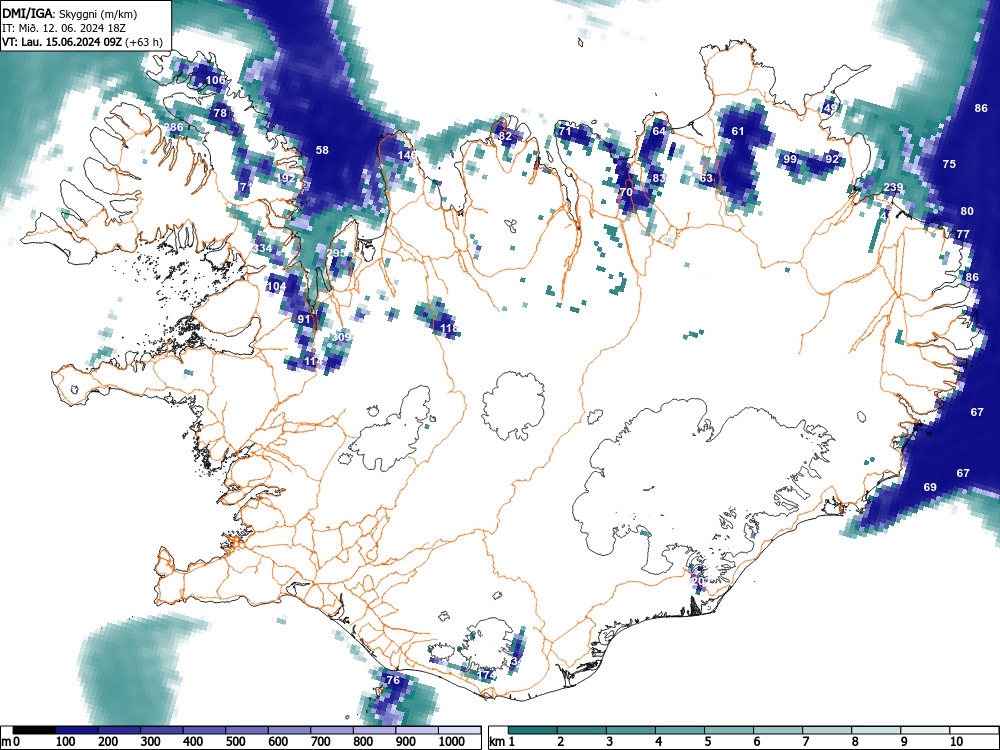Click the map value '114'
The height and width of the screenshot is (750, 1000).
(x=313, y=361)
